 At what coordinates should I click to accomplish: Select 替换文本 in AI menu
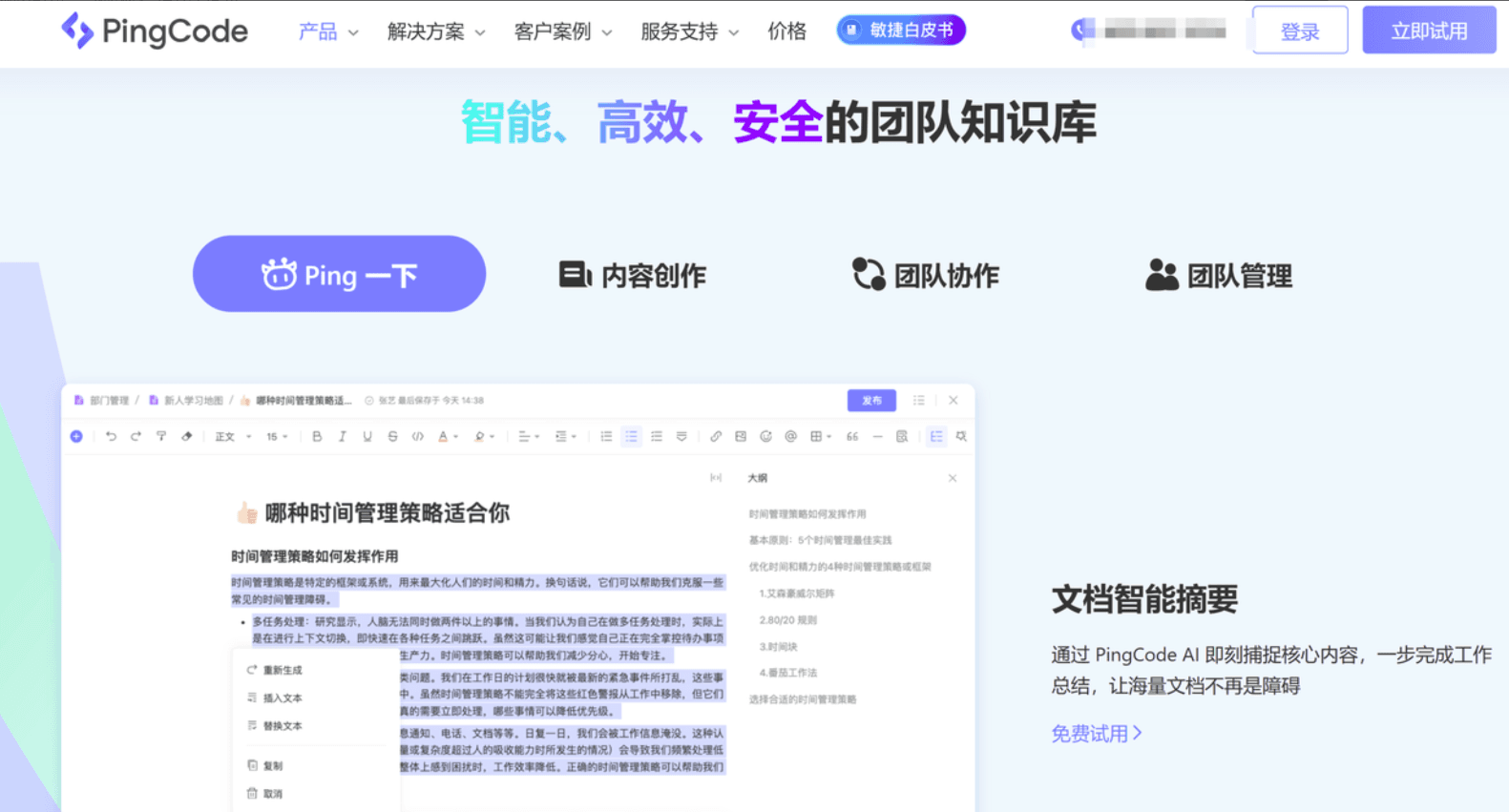tap(274, 725)
